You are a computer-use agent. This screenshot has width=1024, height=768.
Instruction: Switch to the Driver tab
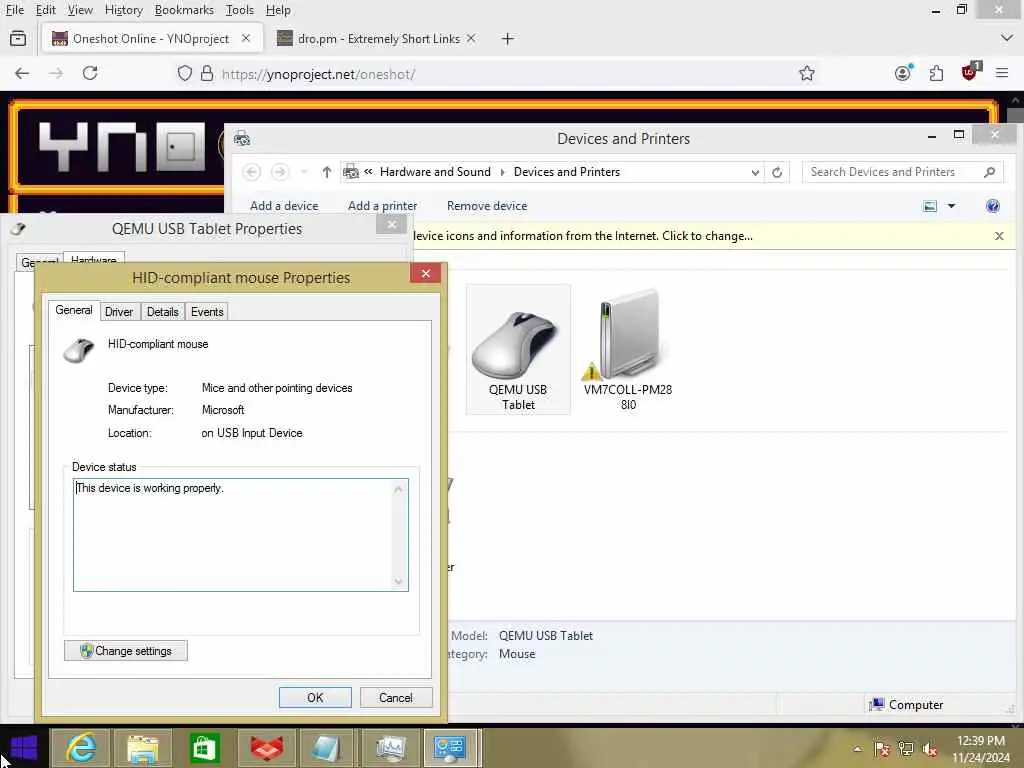tap(119, 312)
